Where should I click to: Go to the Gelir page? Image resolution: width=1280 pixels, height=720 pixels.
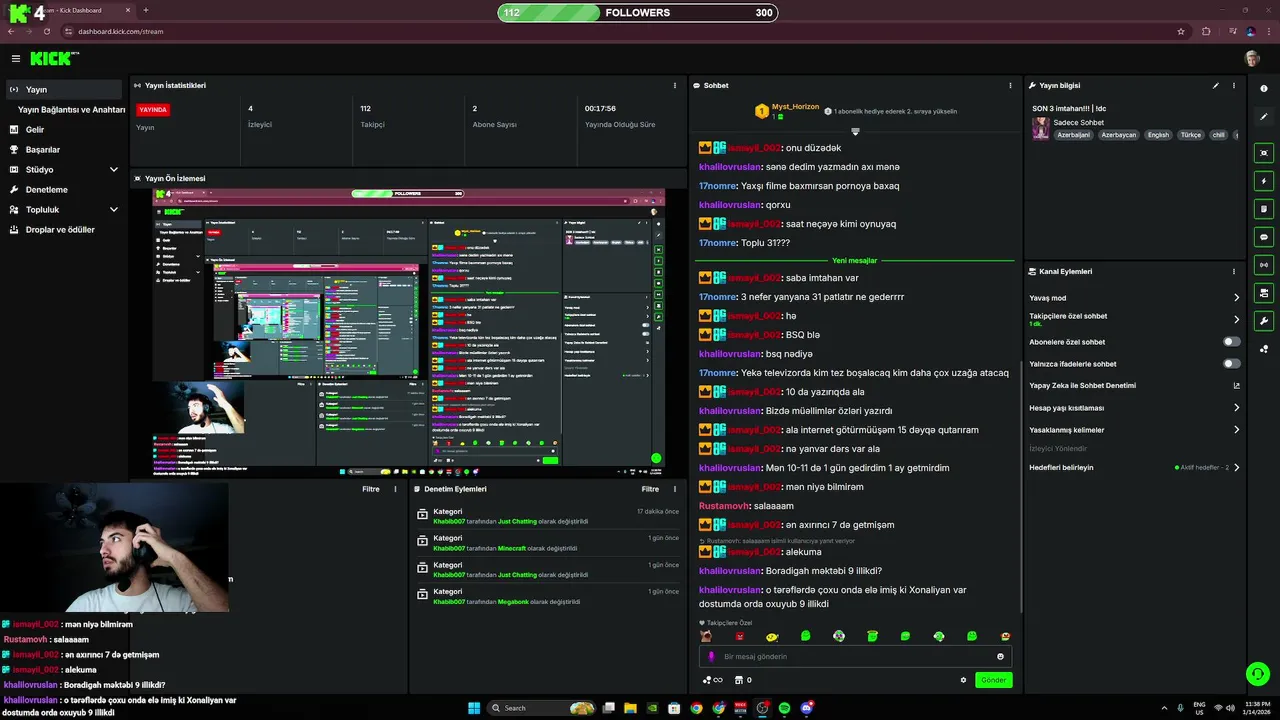pos(64,129)
